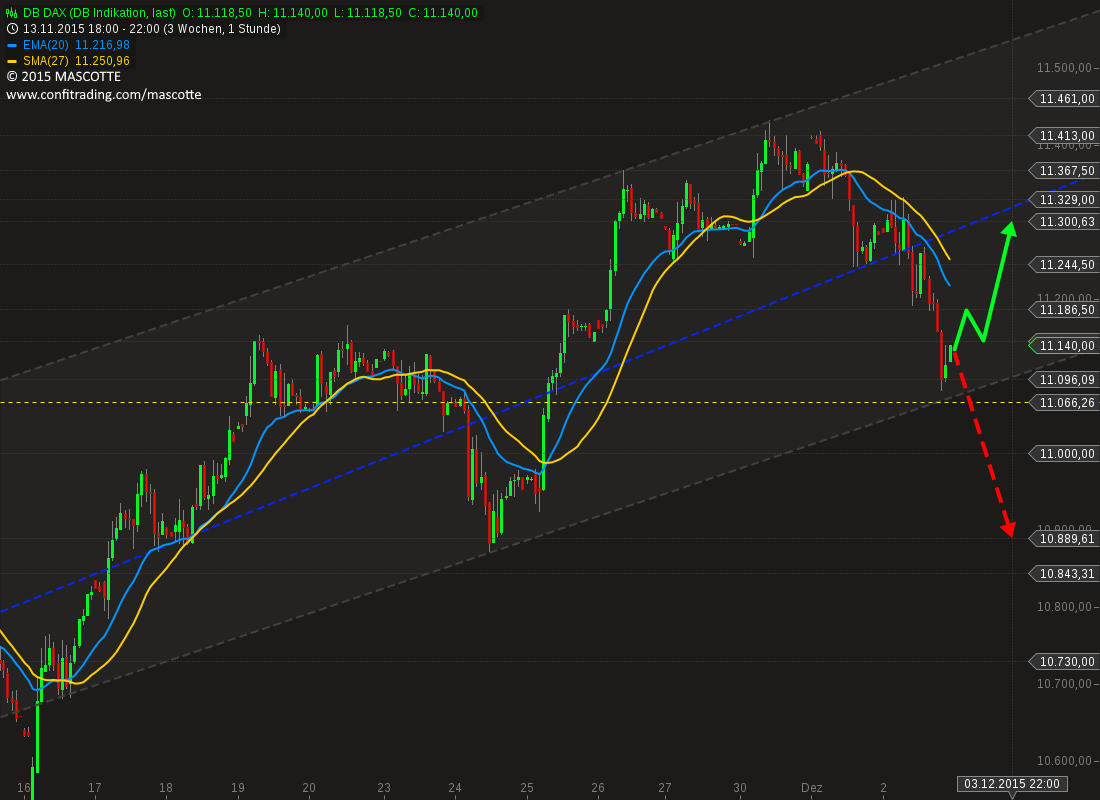Click the date label 26 on the time axis
Viewport: 1100px width, 800px height.
click(x=598, y=788)
